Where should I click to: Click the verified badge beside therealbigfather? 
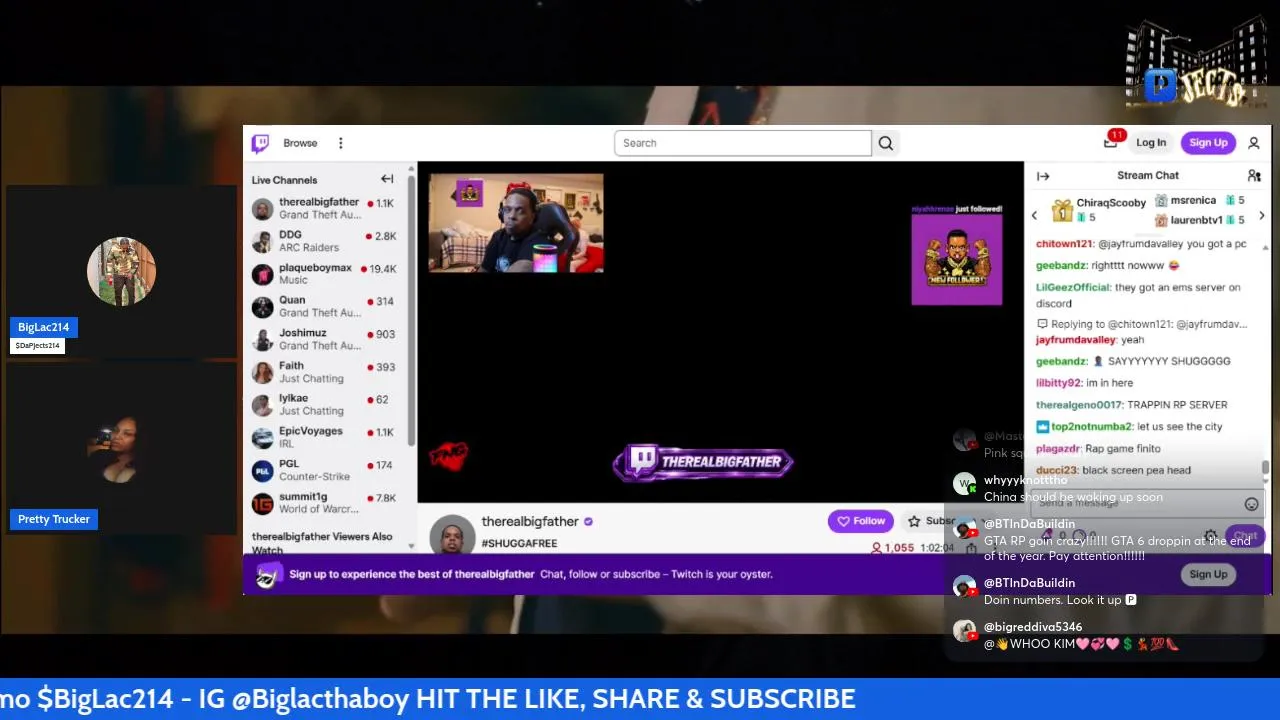tap(589, 522)
